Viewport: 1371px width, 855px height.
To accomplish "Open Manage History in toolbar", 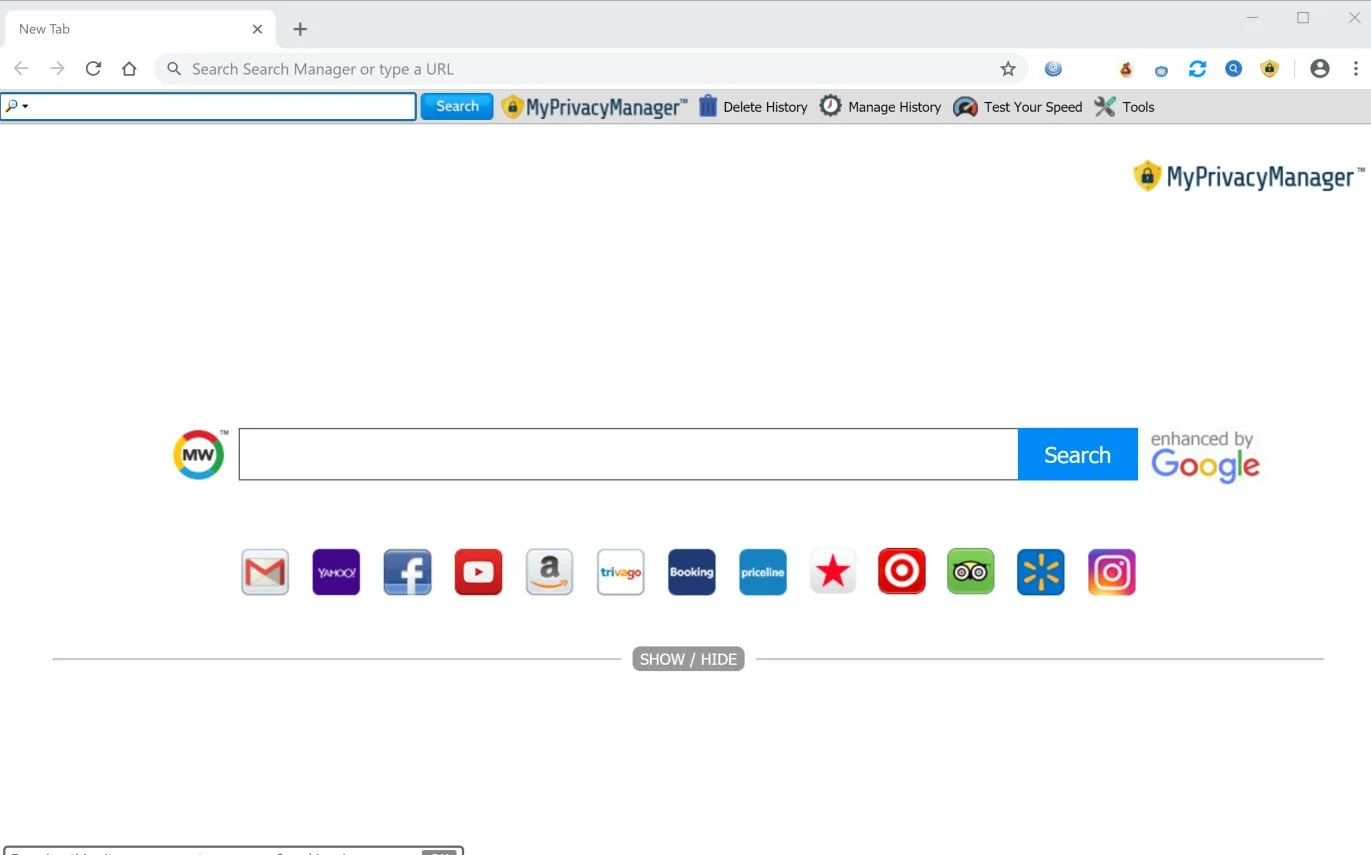I will [880, 107].
